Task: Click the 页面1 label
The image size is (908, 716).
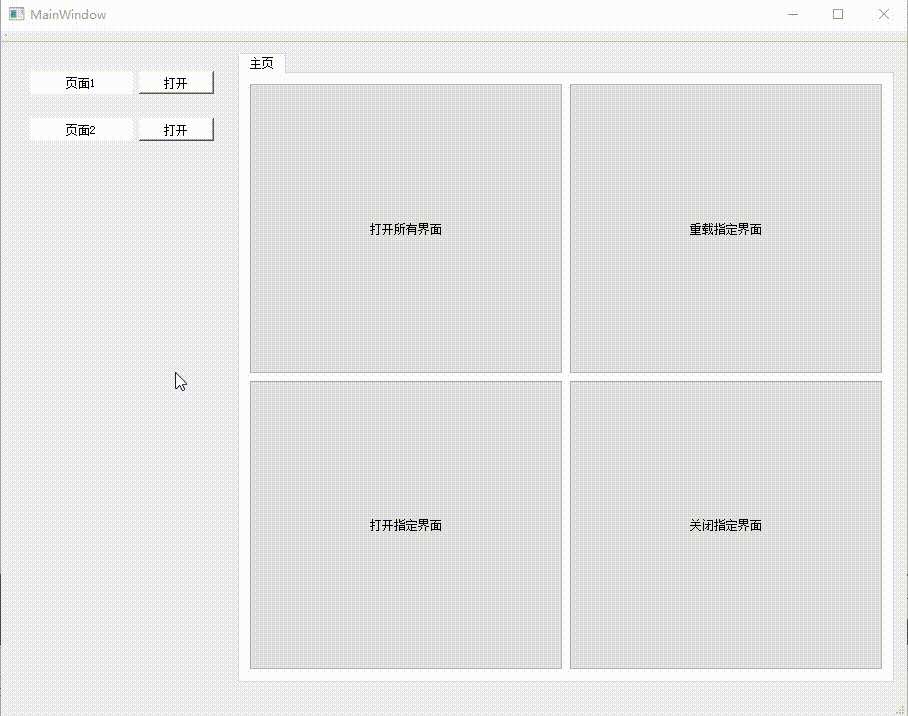Action: click(81, 83)
